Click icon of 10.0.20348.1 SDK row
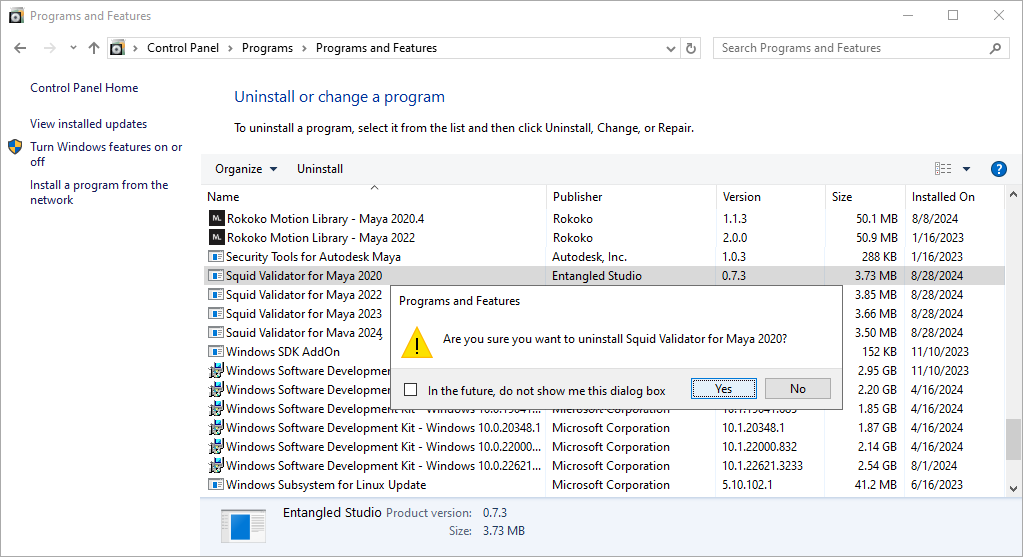This screenshot has height=557, width=1023. pos(216,428)
